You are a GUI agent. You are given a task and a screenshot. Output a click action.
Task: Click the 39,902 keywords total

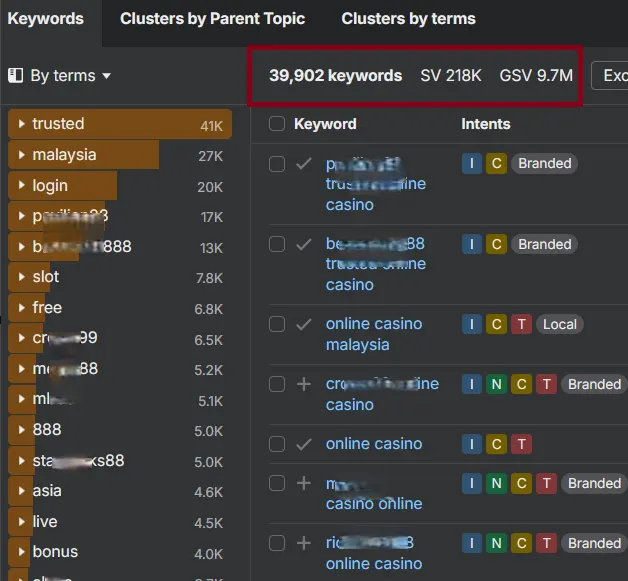(x=336, y=75)
